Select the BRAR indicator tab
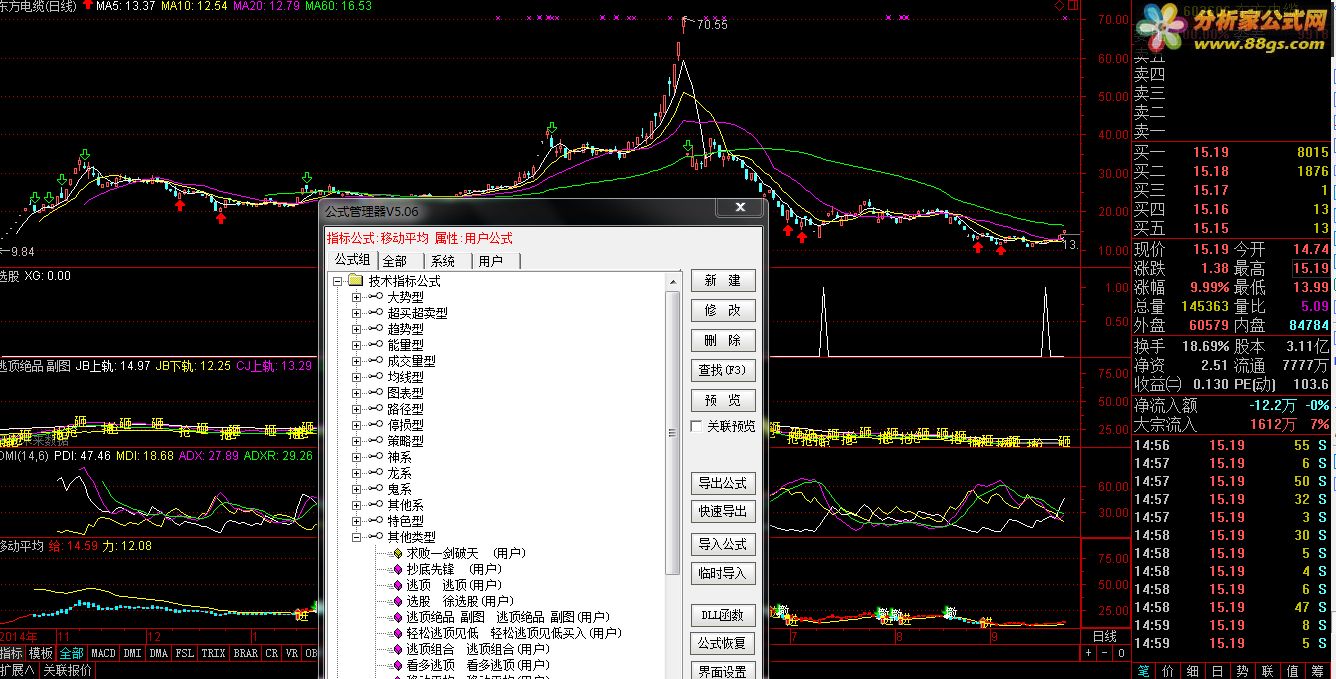The image size is (1336, 679). coord(245,653)
